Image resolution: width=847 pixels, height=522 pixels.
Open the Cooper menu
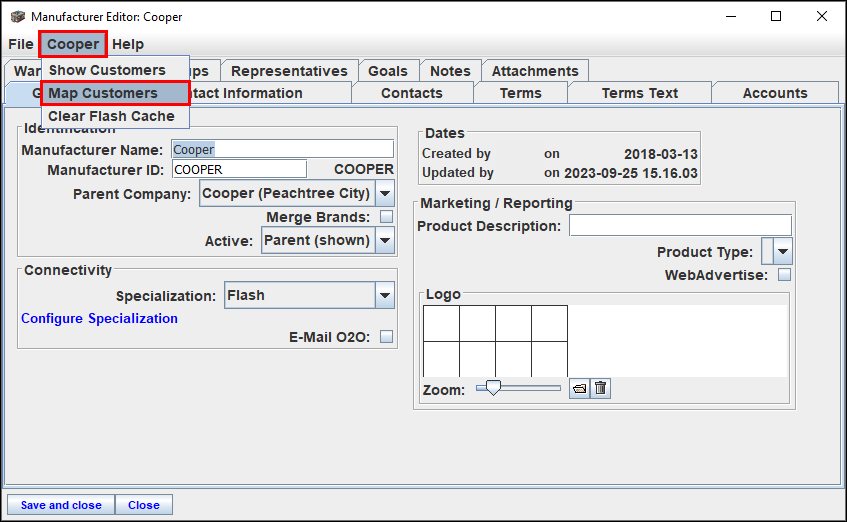click(73, 44)
